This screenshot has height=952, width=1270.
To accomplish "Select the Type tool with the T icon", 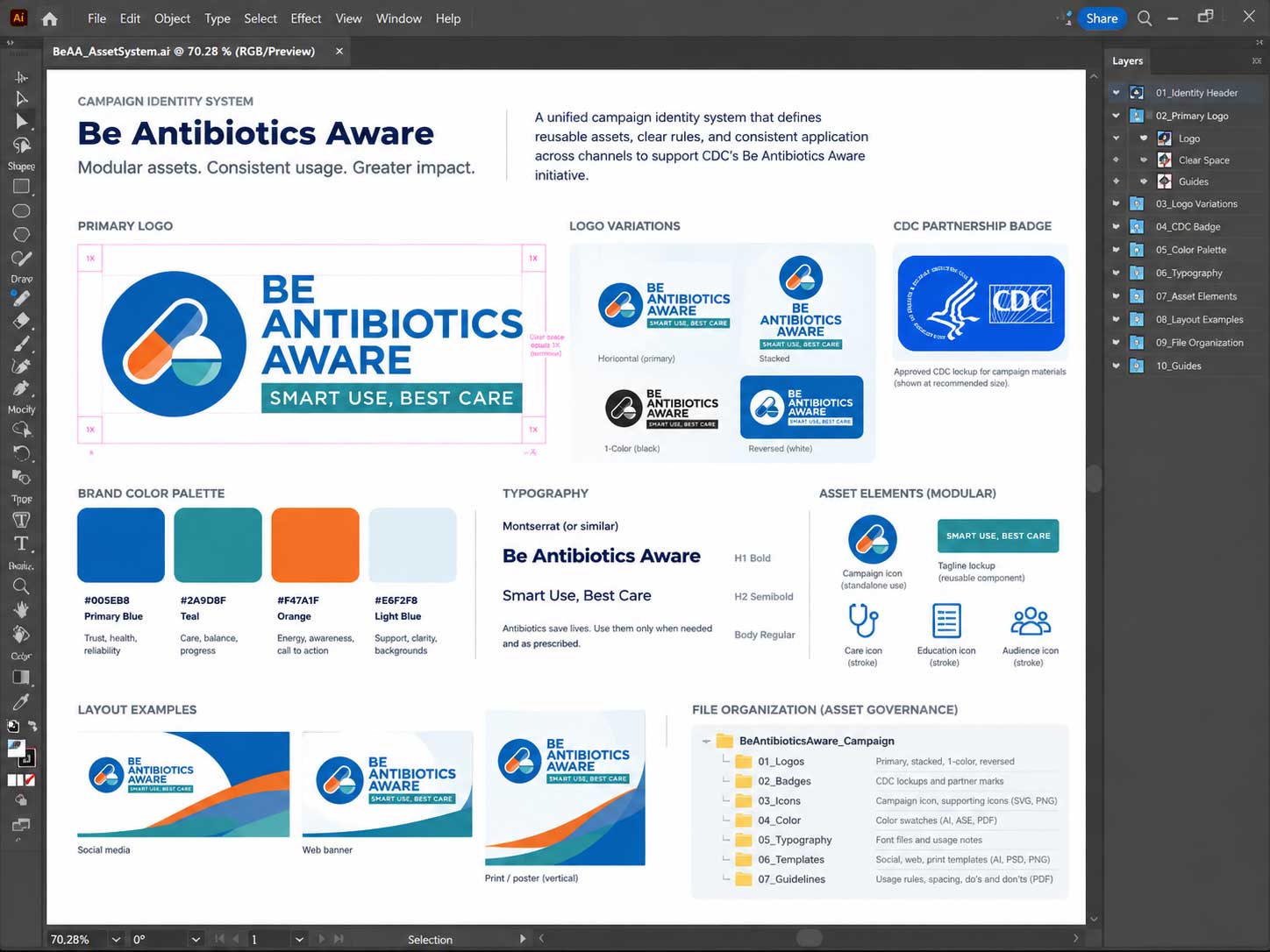I will pos(22,543).
